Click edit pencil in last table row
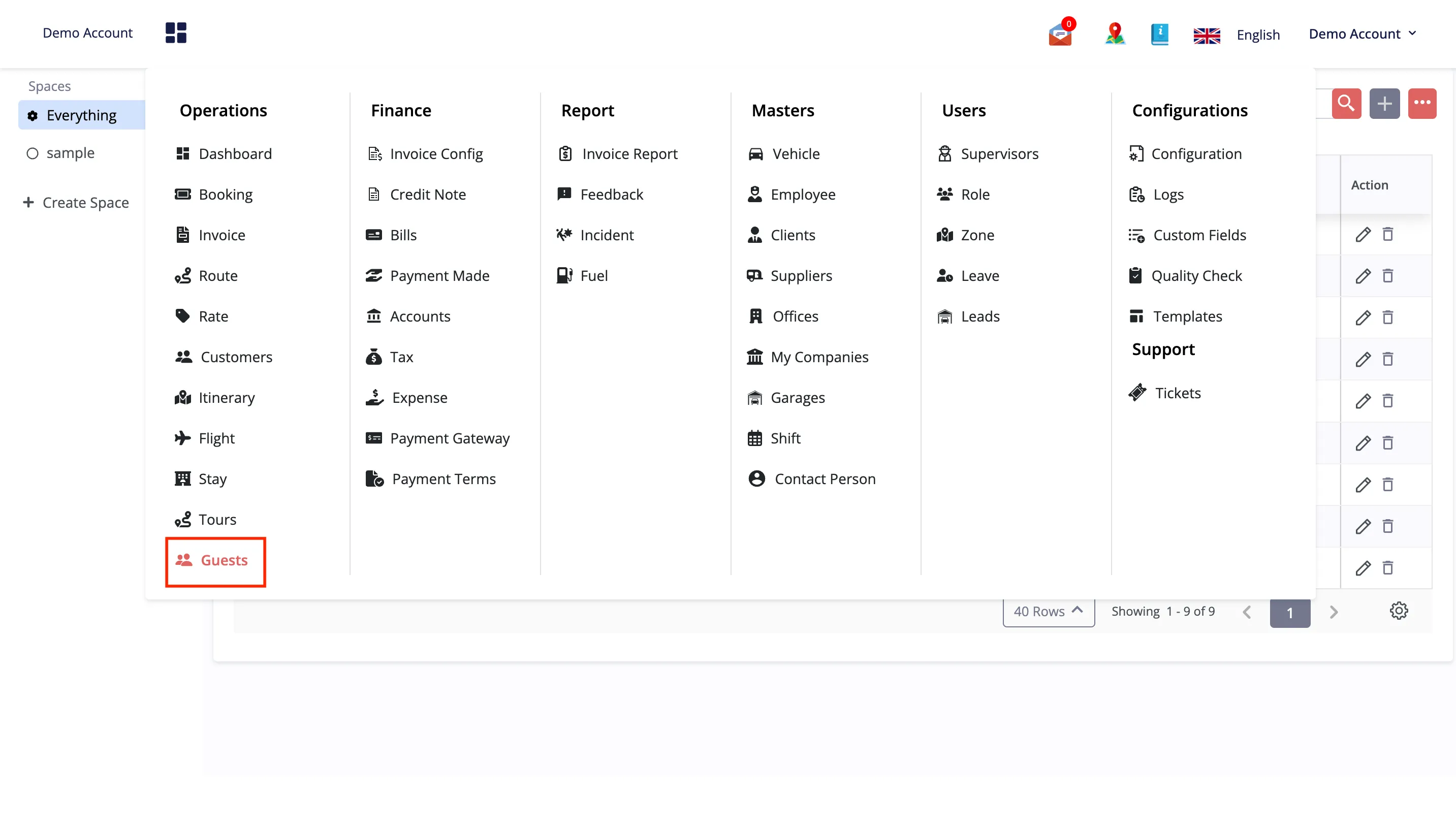Screen dimensions: 1456x827 (1363, 568)
